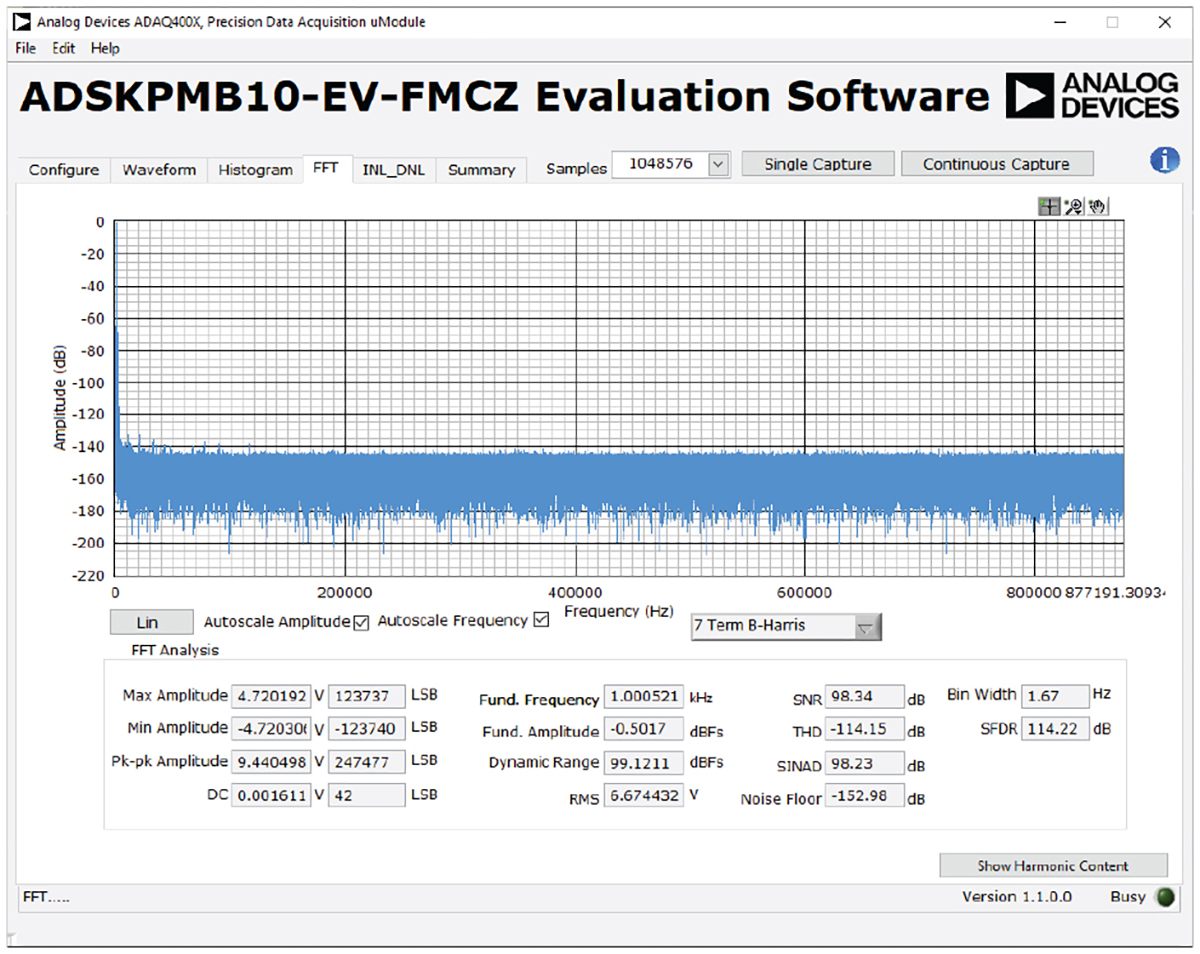1200x954 pixels.
Task: Click the Show Harmonic Content button
Action: coord(1053,866)
